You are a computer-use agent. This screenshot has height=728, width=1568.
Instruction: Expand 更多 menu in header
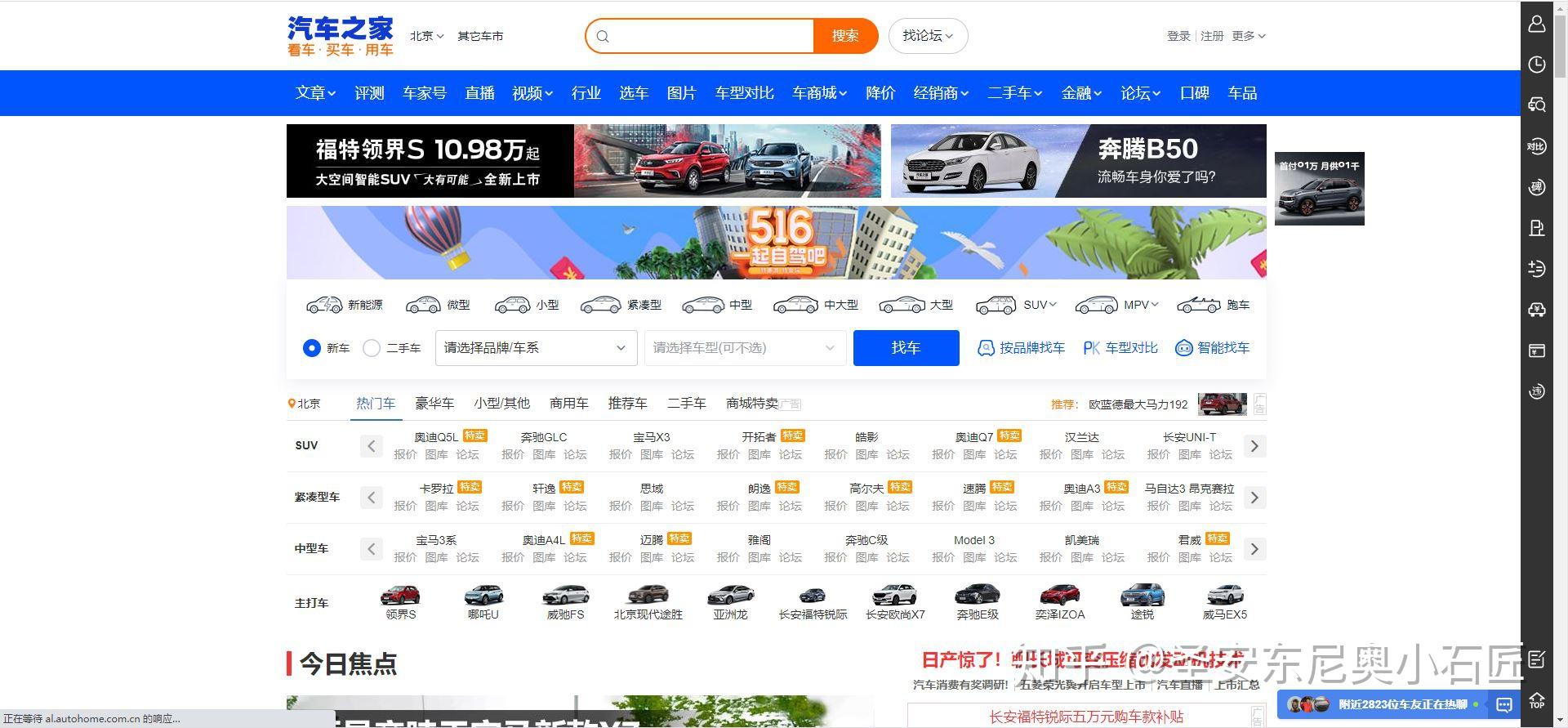click(x=1249, y=36)
